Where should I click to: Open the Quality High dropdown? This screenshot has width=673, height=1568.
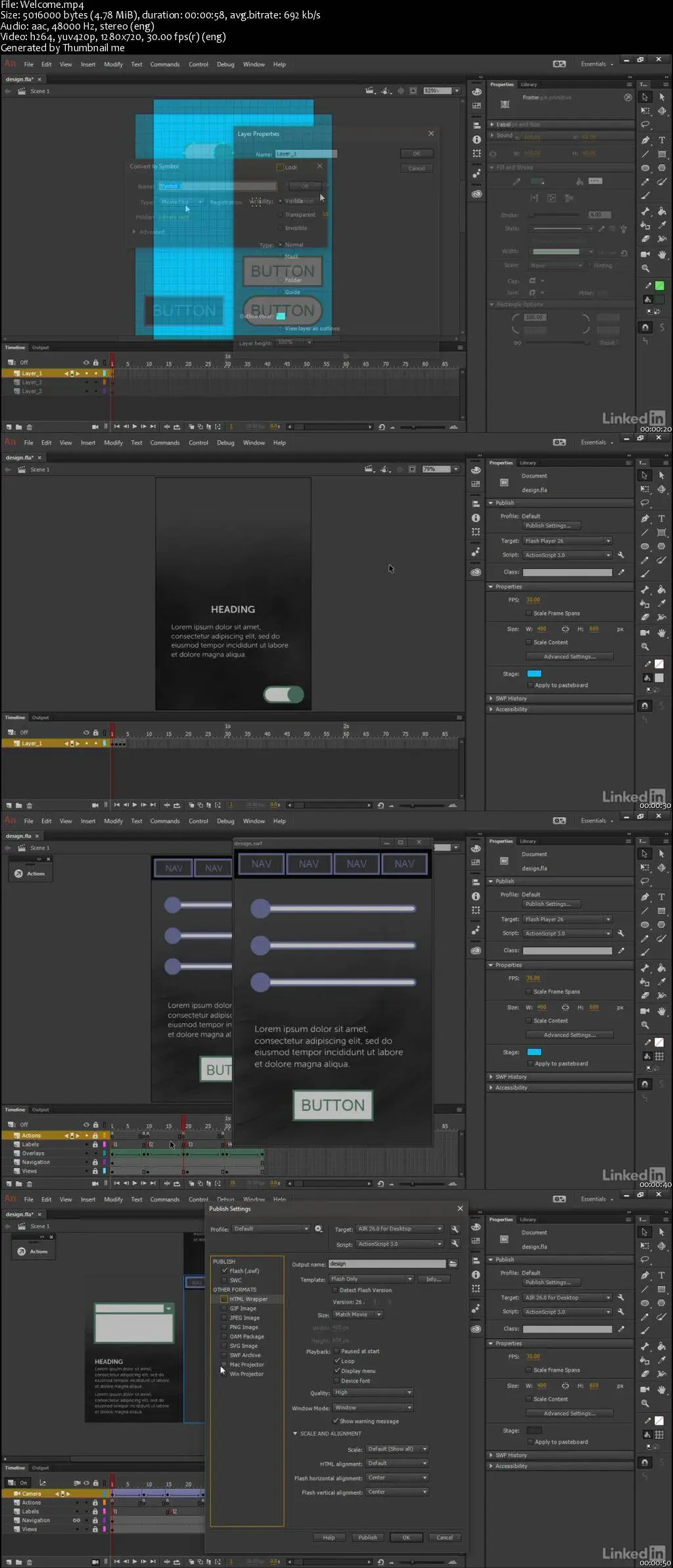[373, 1393]
